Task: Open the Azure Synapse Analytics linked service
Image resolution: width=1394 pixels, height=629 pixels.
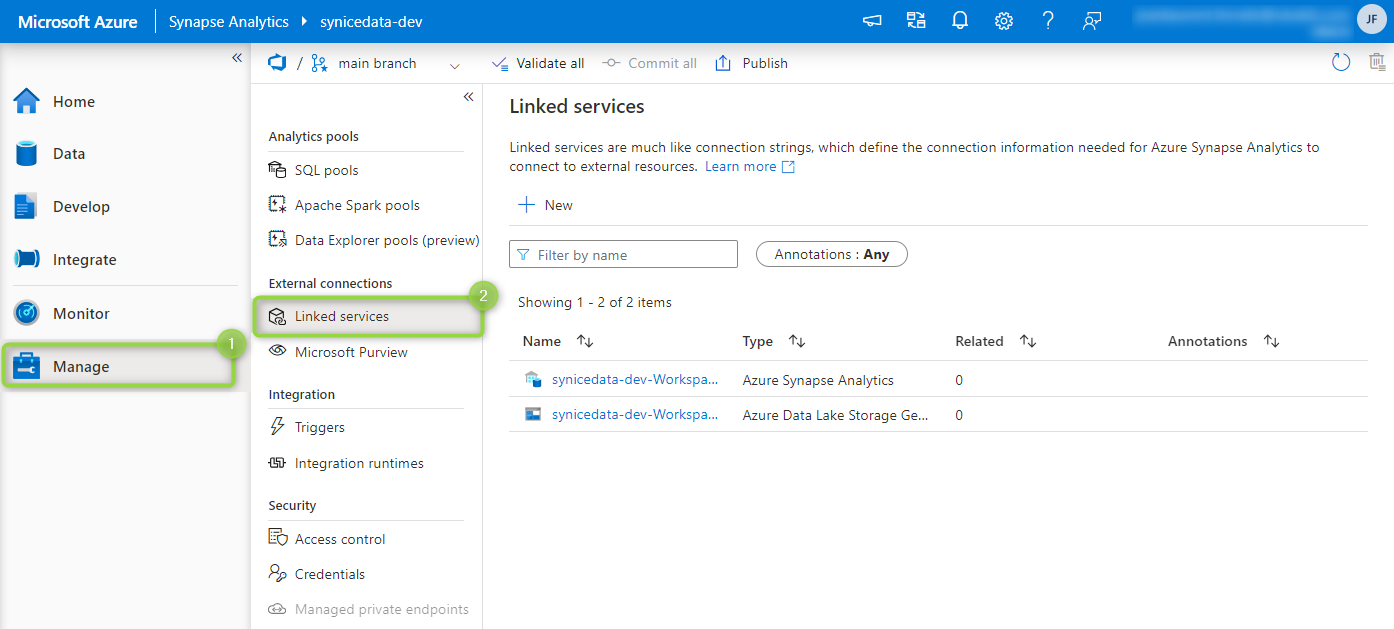Action: pyautogui.click(x=635, y=380)
